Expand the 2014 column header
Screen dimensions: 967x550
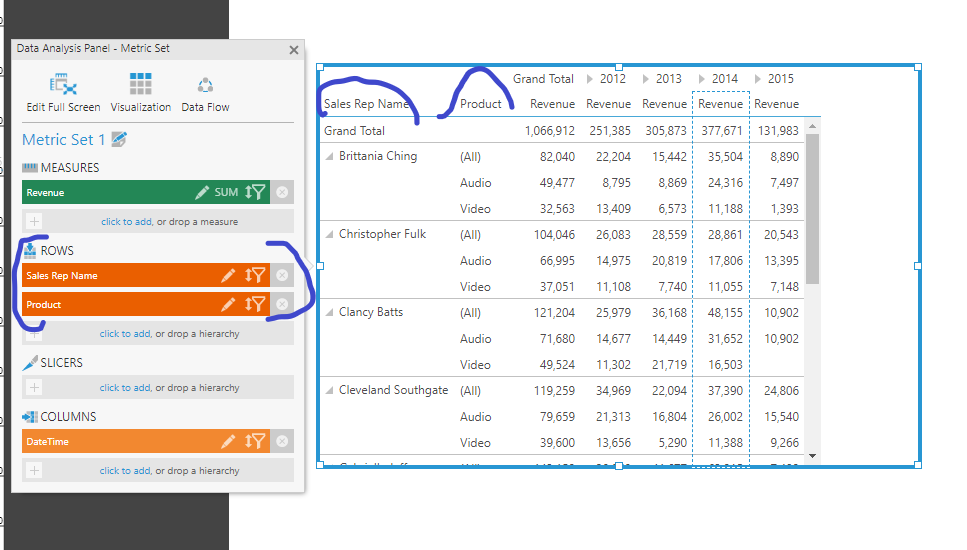702,79
